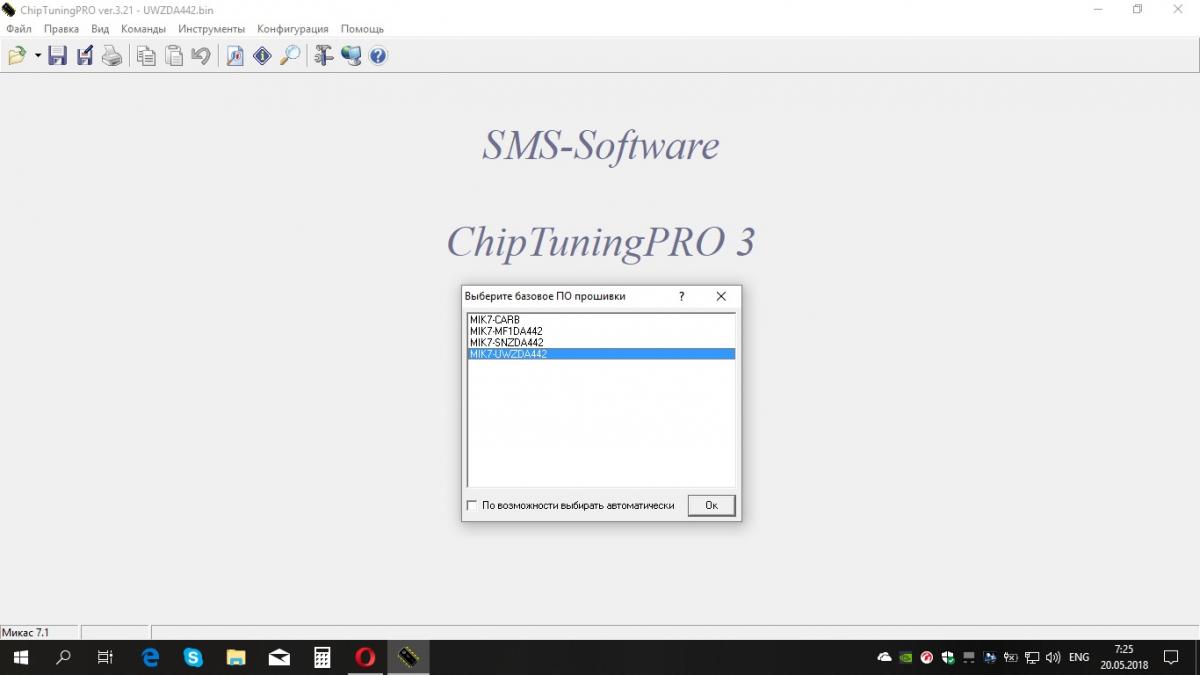This screenshot has width=1200, height=675.
Task: Open Calculator from taskbar
Action: (x=322, y=658)
